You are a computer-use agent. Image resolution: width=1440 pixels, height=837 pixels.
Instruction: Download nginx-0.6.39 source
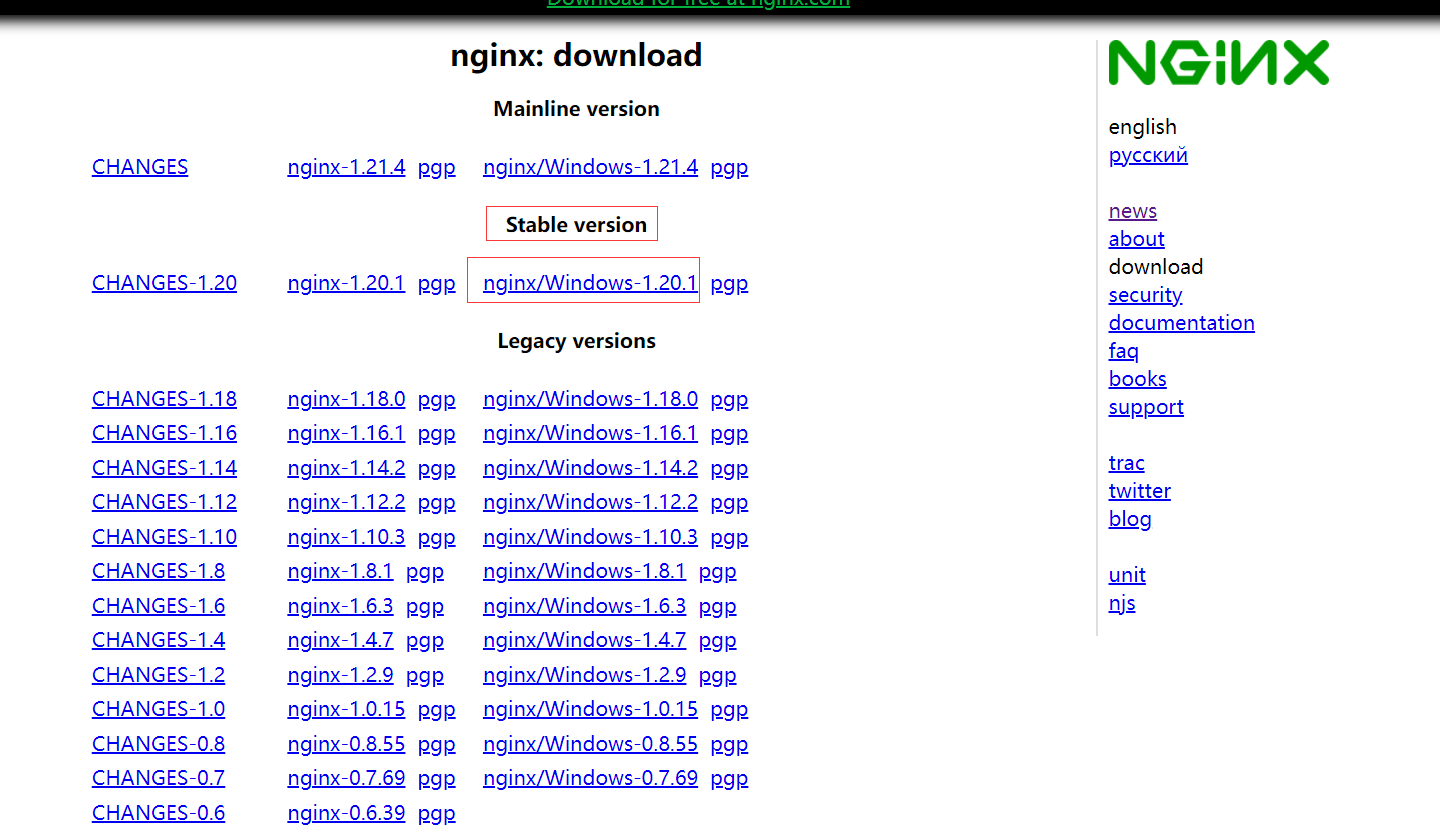346,813
